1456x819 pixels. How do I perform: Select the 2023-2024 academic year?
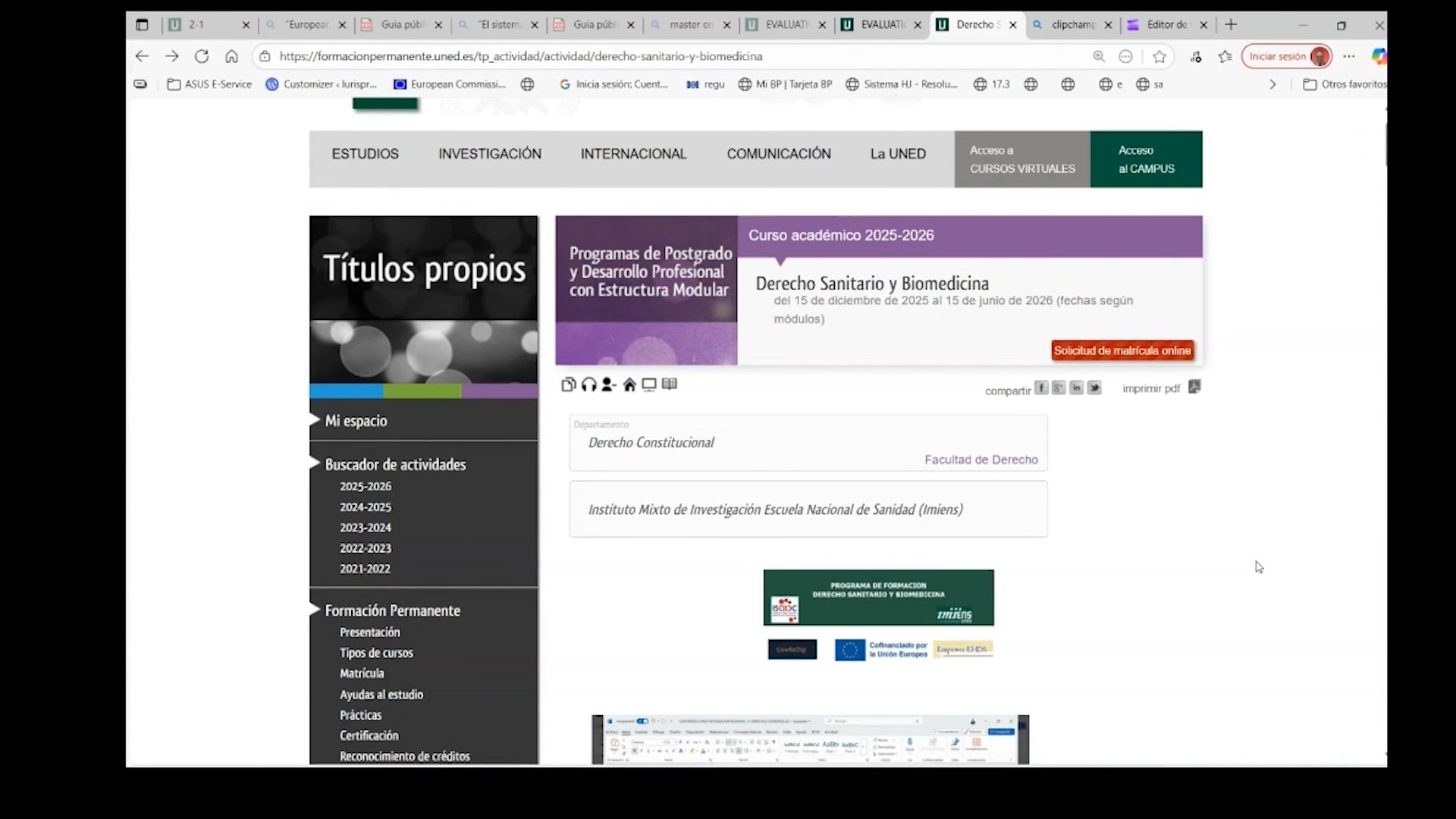(x=366, y=527)
